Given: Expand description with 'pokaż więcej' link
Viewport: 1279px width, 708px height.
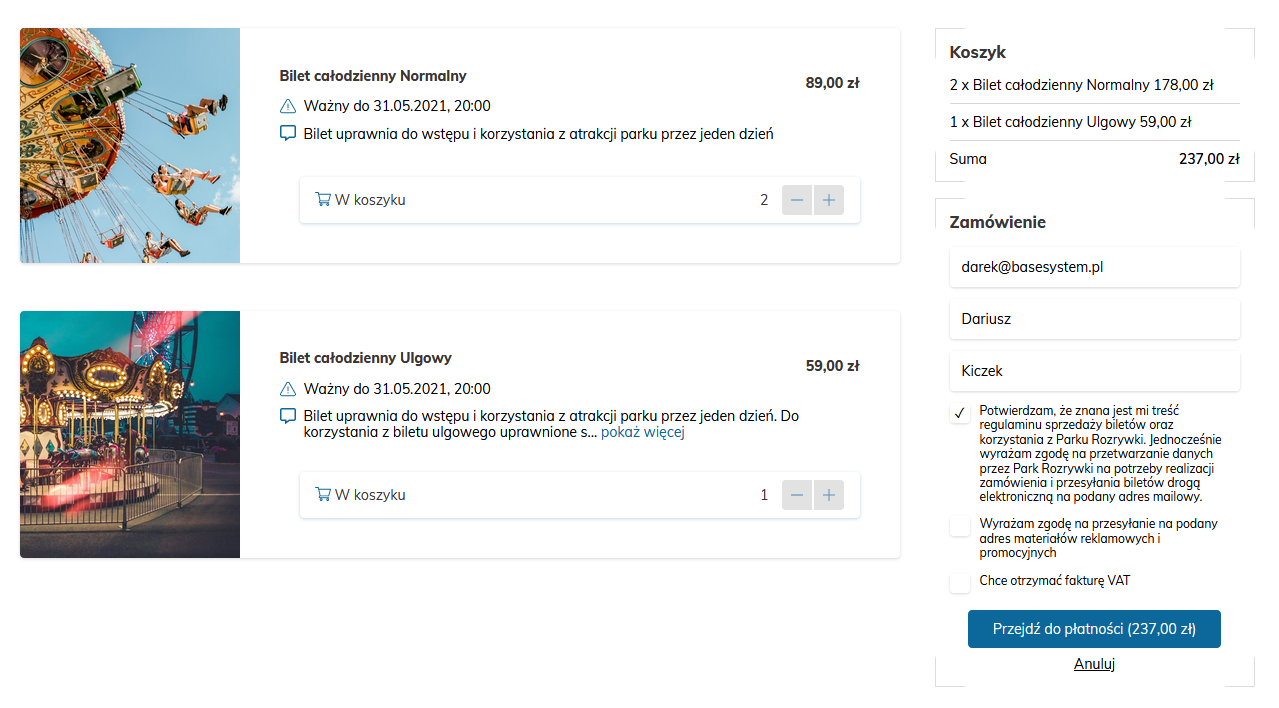Looking at the screenshot, I should (x=642, y=433).
